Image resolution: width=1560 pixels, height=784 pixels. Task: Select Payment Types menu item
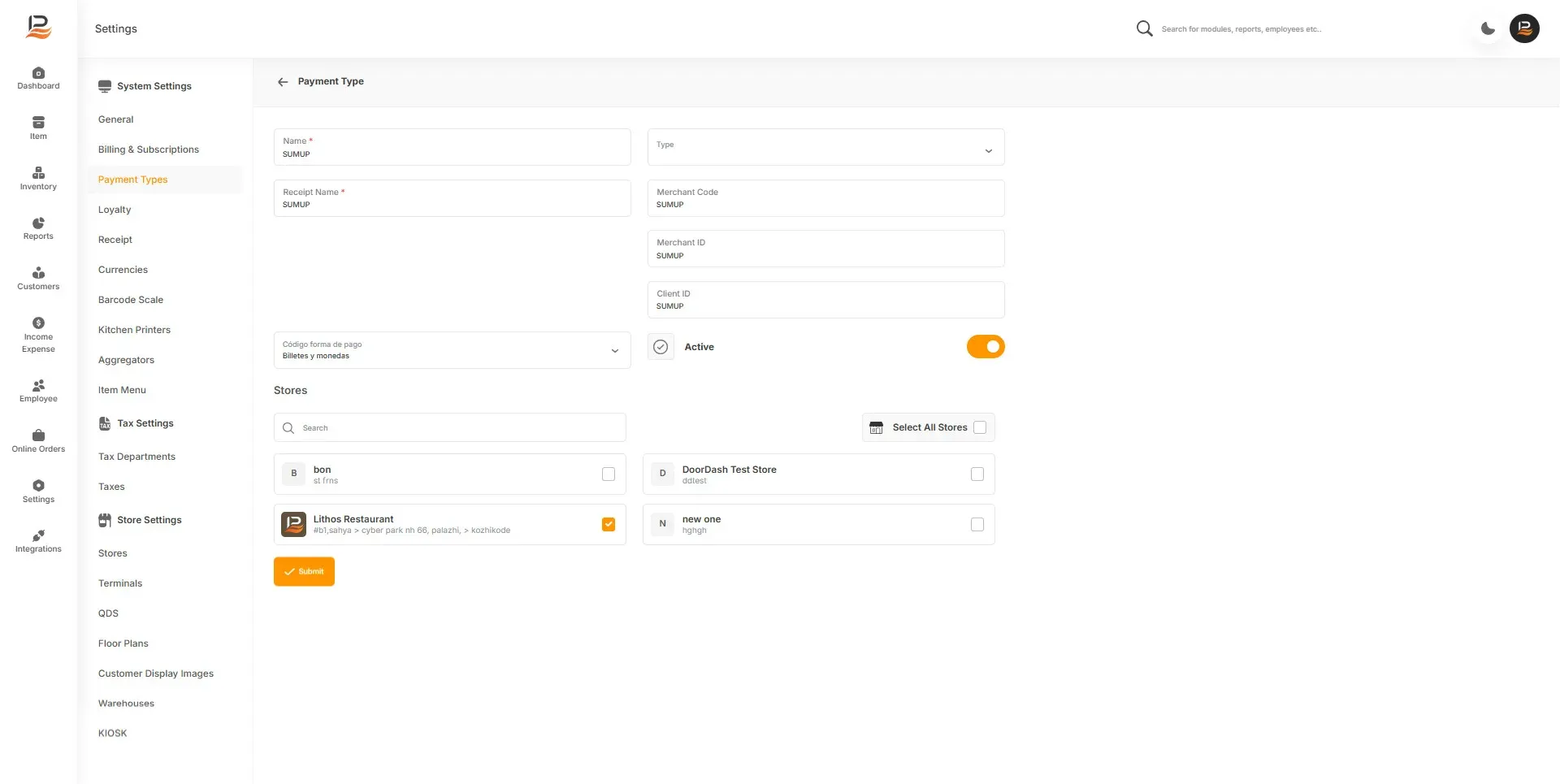coord(132,180)
